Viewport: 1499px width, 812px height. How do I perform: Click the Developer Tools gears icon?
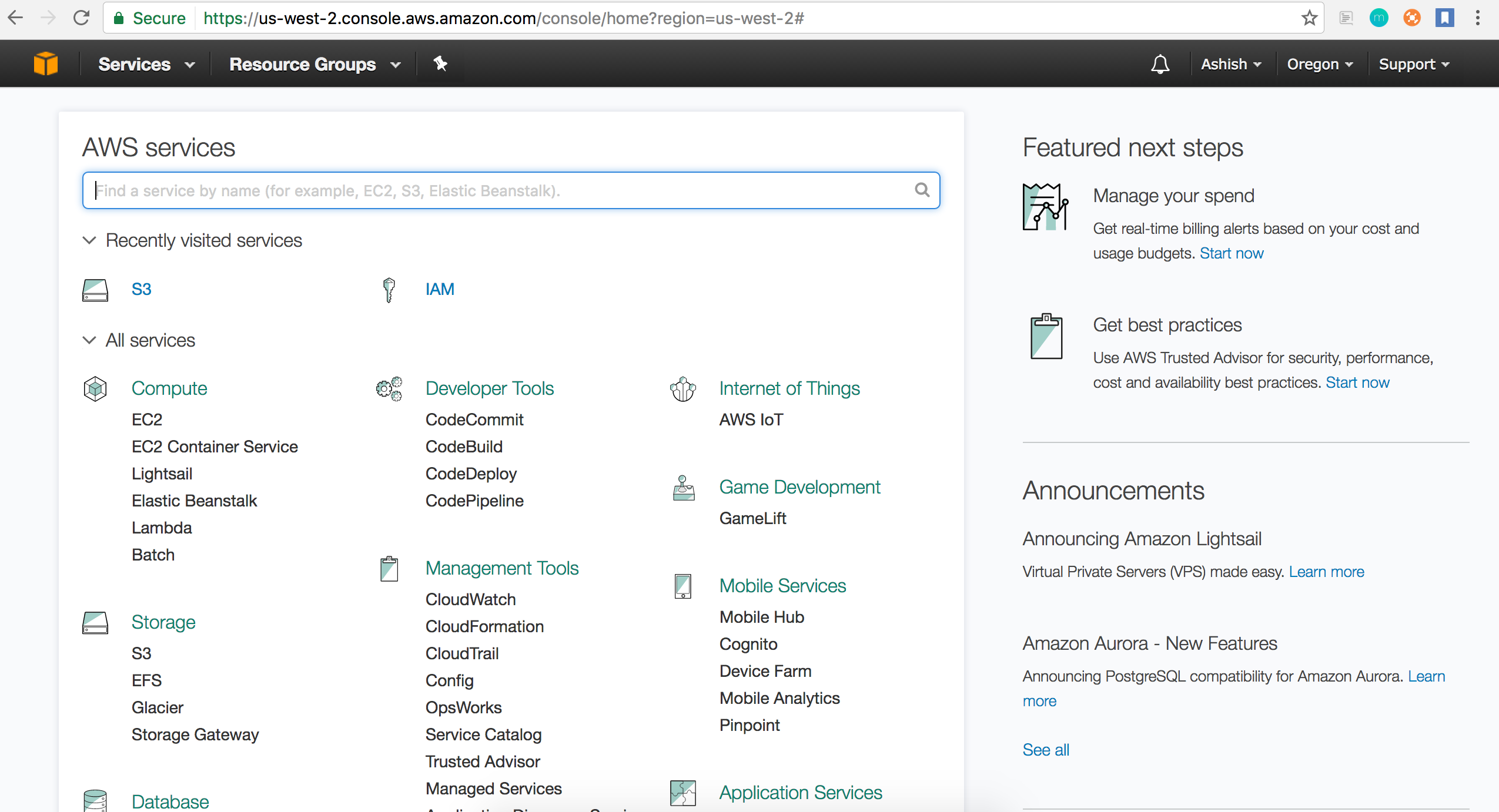click(389, 388)
